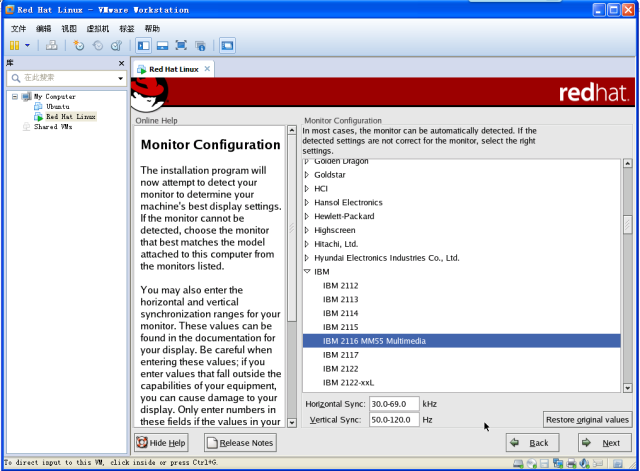The width and height of the screenshot is (640, 471).
Task: Take a snapshot with the snapshot icon
Action: [78, 45]
